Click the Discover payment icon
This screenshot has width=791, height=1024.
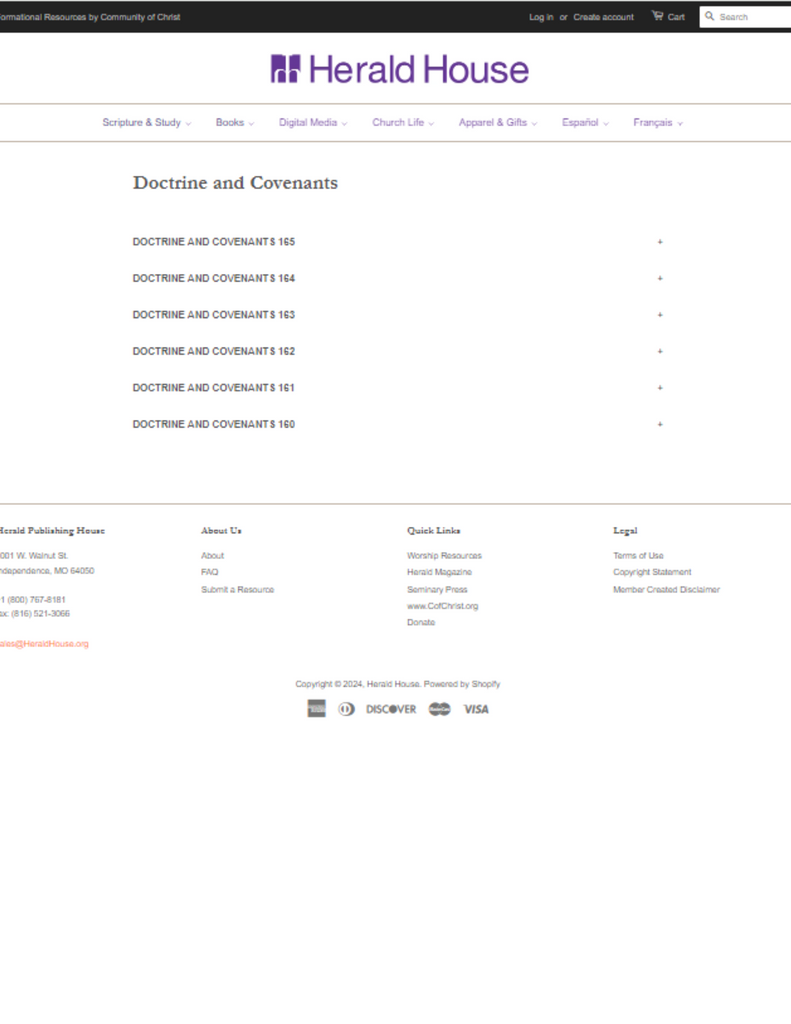(x=391, y=709)
